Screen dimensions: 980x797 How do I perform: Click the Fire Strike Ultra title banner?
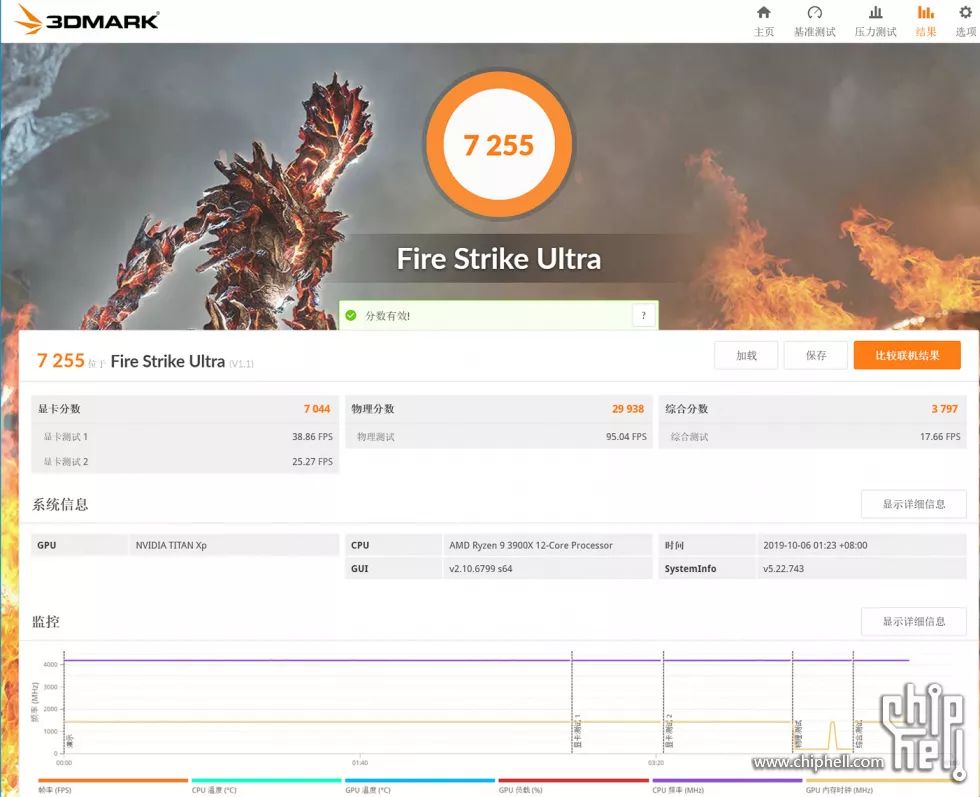click(498, 259)
